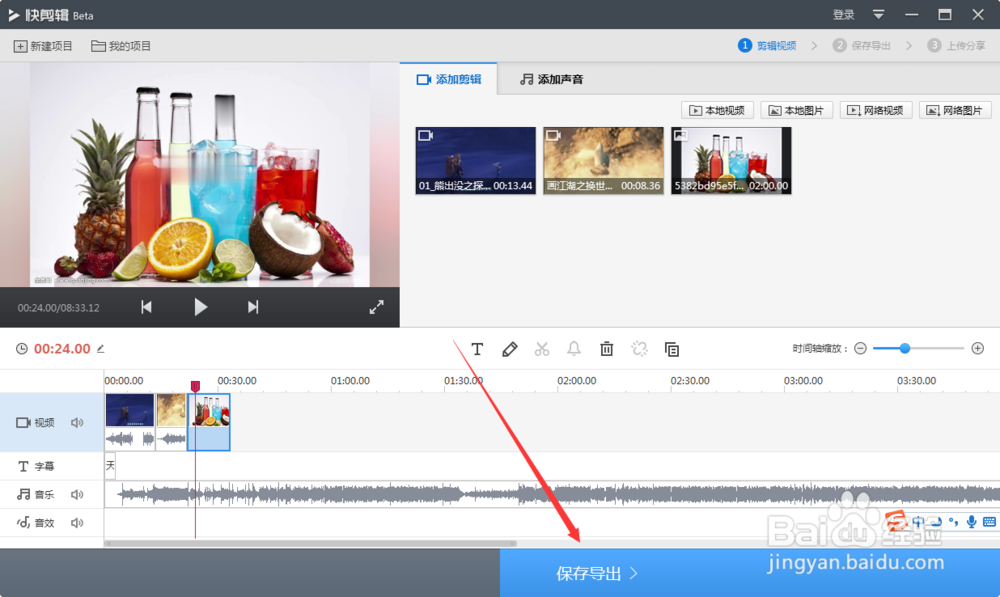The width and height of the screenshot is (1000, 597).
Task: Play the preview video
Action: pos(200,307)
